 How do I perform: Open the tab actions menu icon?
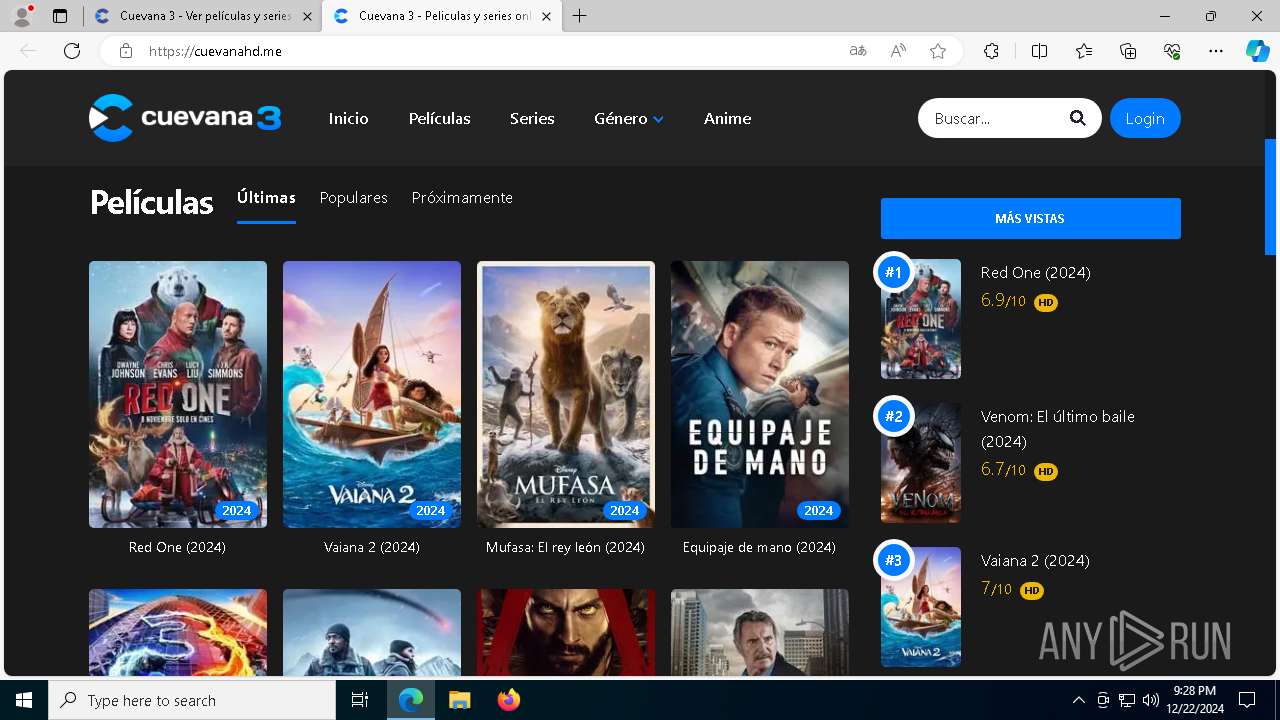pyautogui.click(x=60, y=16)
